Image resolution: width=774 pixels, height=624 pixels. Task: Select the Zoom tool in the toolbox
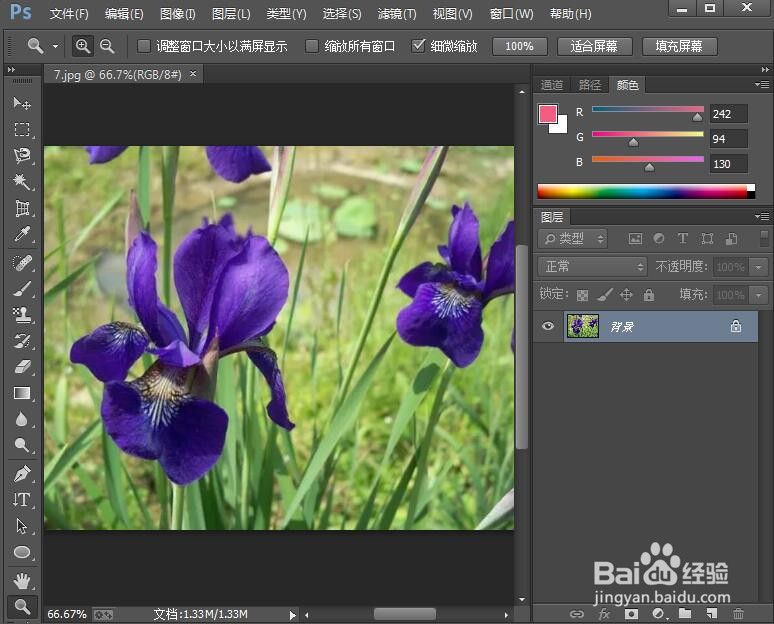(22, 606)
